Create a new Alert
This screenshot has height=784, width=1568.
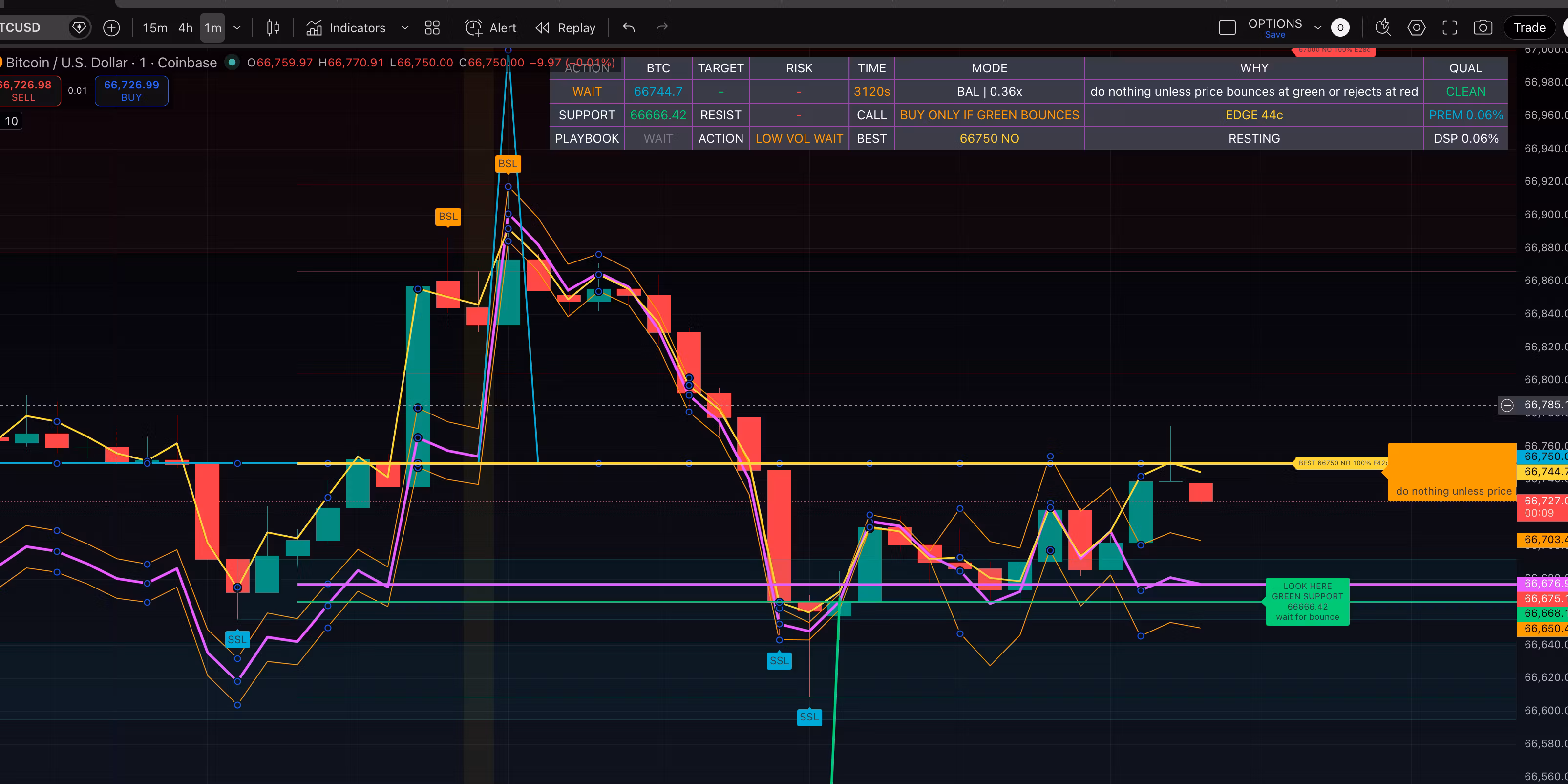coord(490,27)
